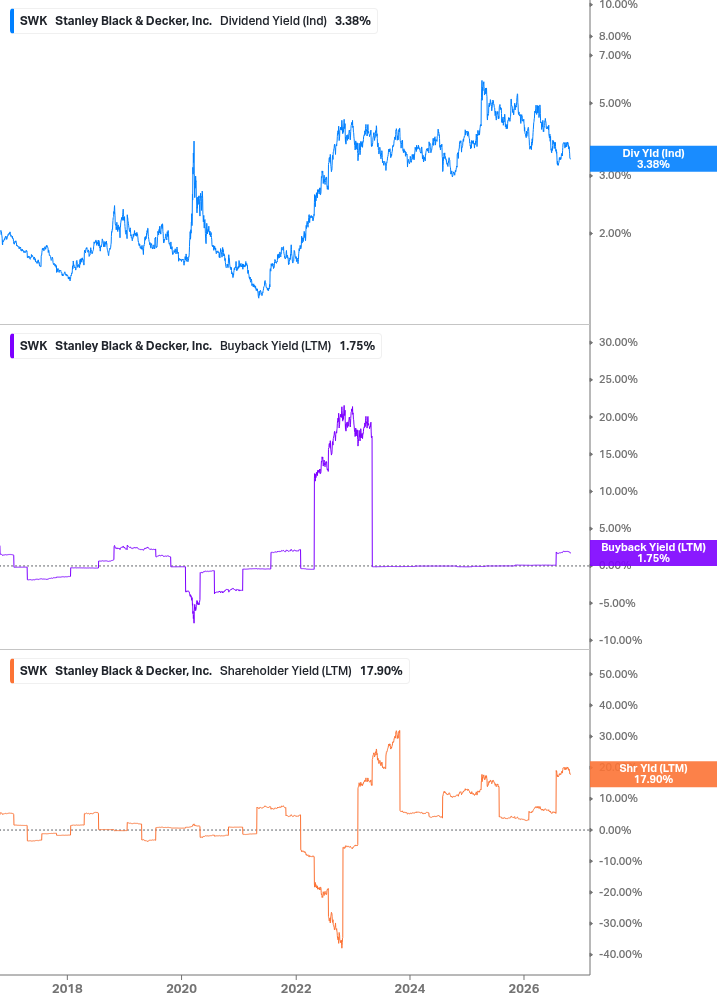The height and width of the screenshot is (1005, 717).
Task: Click the 17.90% value in the bottom legend
Action: 381,671
